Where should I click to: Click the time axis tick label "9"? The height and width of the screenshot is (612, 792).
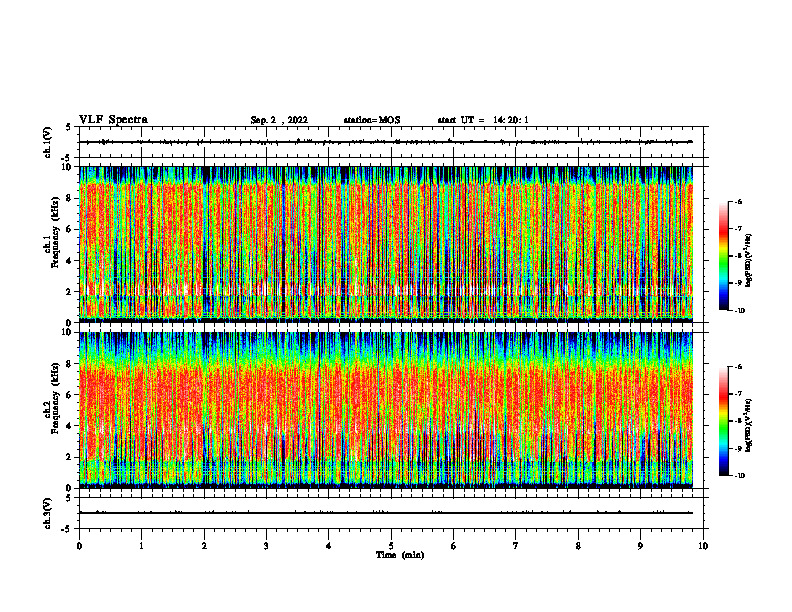pos(640,546)
